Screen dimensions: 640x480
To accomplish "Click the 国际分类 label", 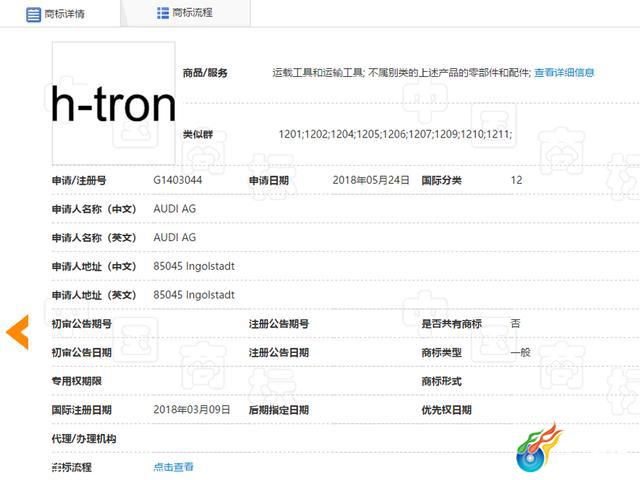I will click(x=441, y=180).
